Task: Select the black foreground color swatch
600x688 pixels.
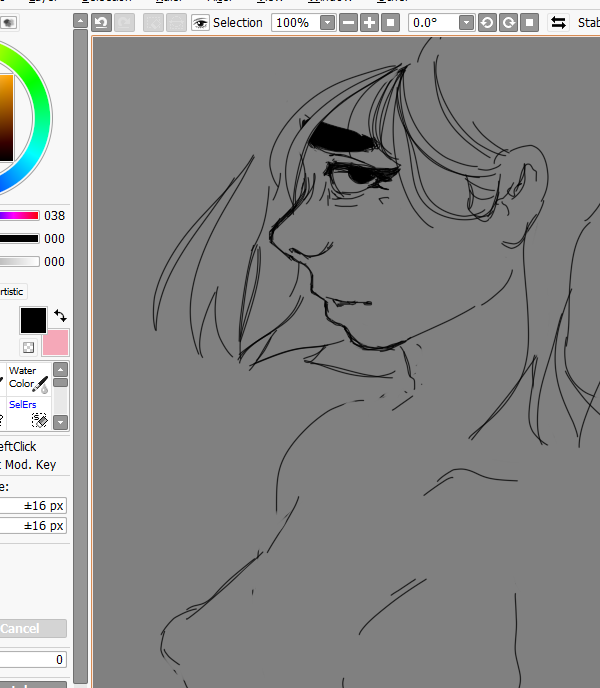Action: coord(33,320)
